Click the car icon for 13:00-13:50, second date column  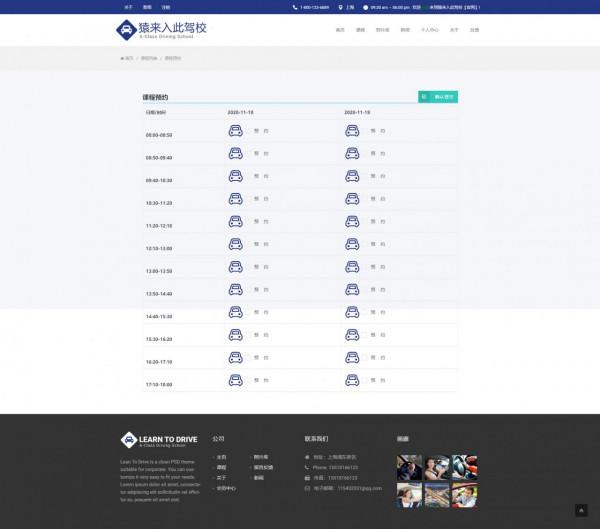(x=352, y=267)
